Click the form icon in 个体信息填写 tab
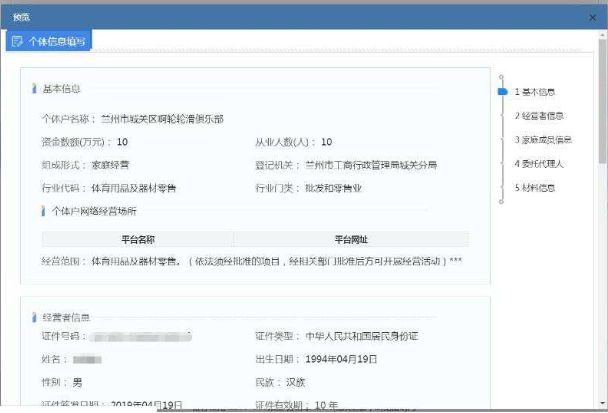Image resolution: width=608 pixels, height=413 pixels. 17,41
